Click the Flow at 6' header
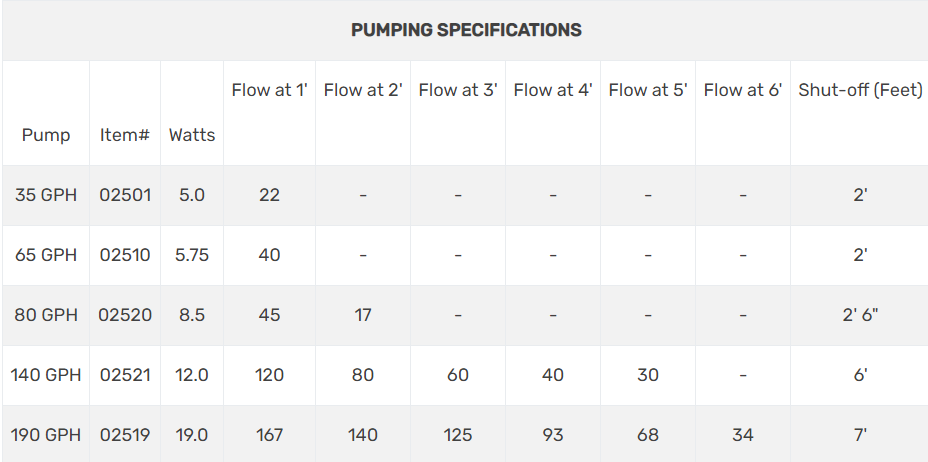The height and width of the screenshot is (462, 928). pyautogui.click(x=743, y=91)
